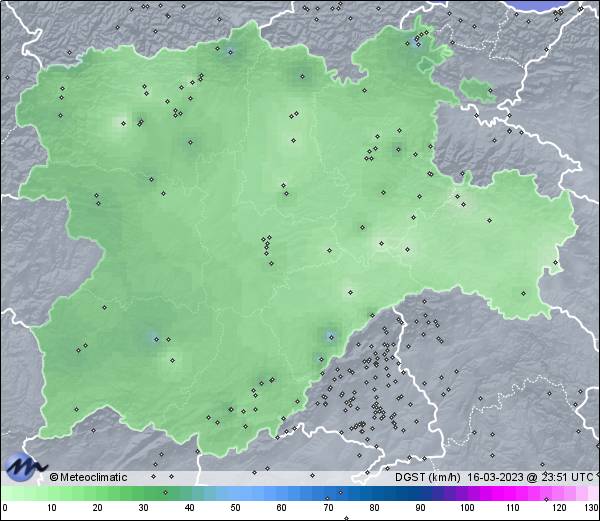The width and height of the screenshot is (600, 521).
Task: Click the 23:51 UTC timestamp
Action: tap(565, 477)
